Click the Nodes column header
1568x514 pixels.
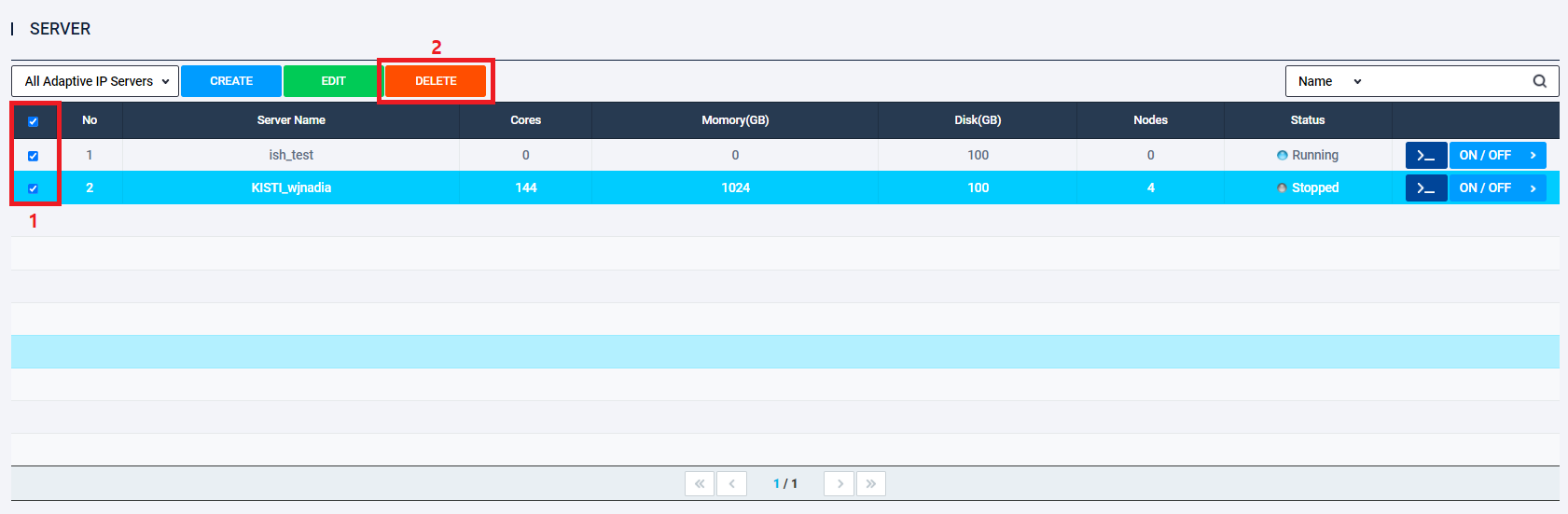click(1150, 120)
